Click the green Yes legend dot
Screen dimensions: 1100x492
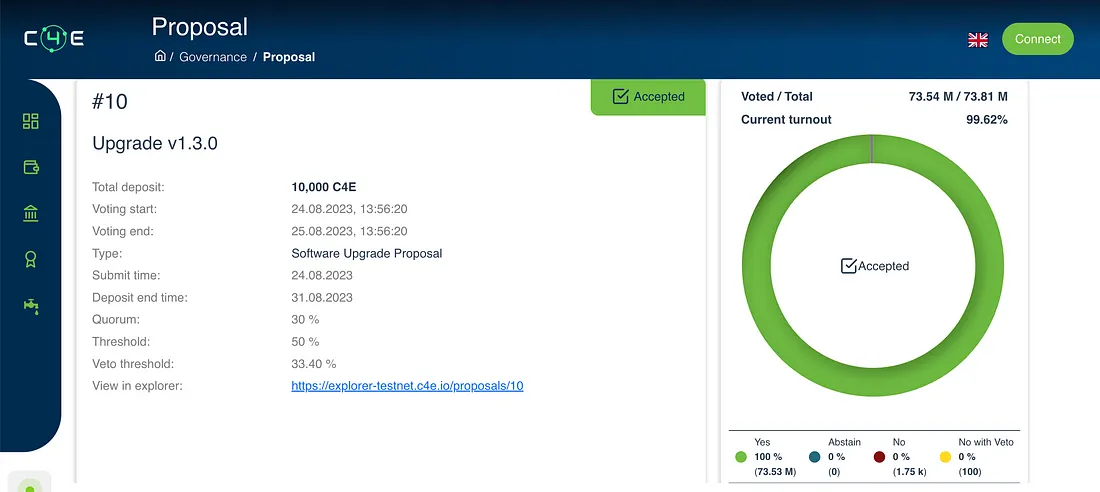point(741,457)
